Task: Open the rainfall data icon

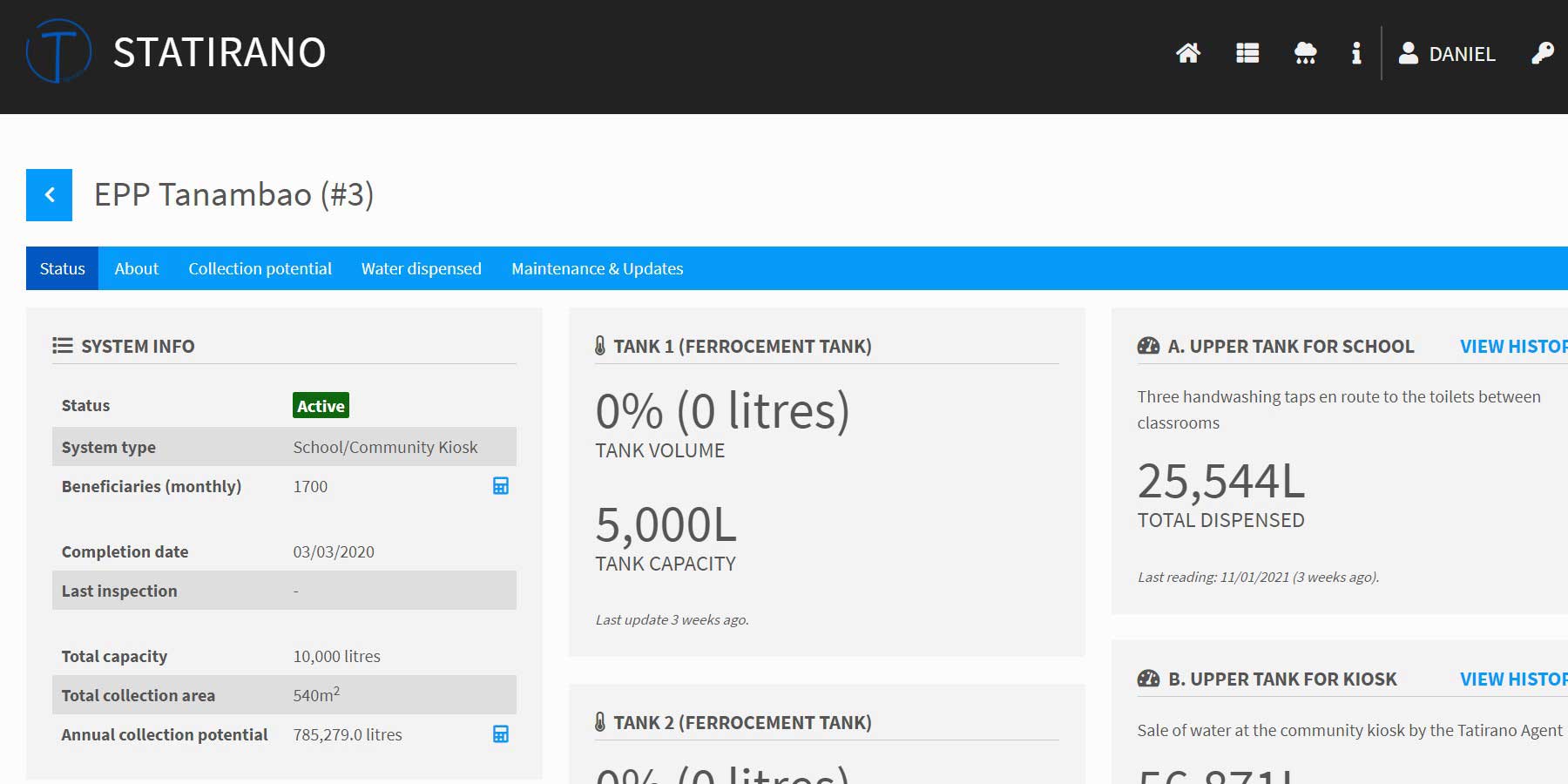Action: click(x=1304, y=54)
